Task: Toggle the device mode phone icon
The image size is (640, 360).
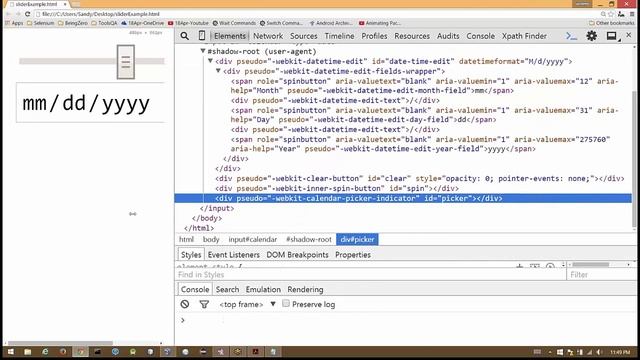Action: 202,36
